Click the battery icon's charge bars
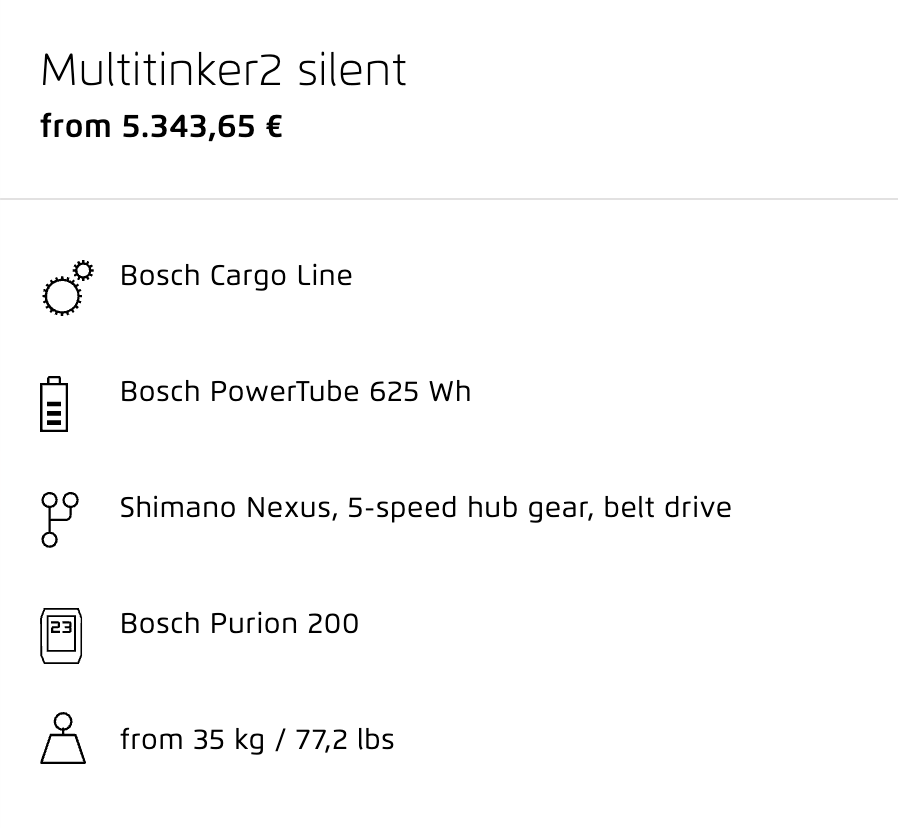898x828 pixels. click(54, 413)
